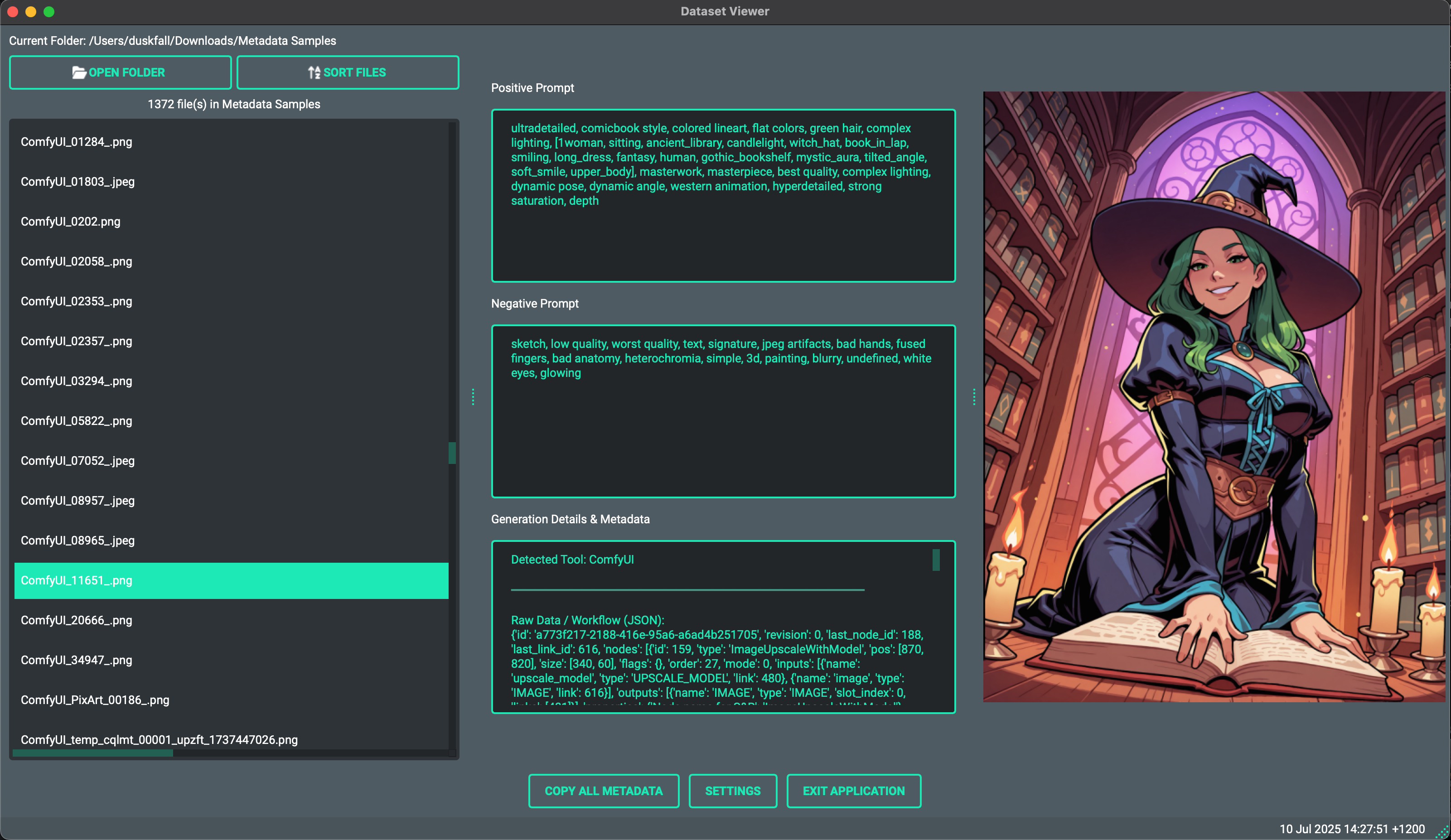This screenshot has width=1451, height=840.
Task: Select ComfyUI_01284_.png in file list
Action: pos(77,142)
